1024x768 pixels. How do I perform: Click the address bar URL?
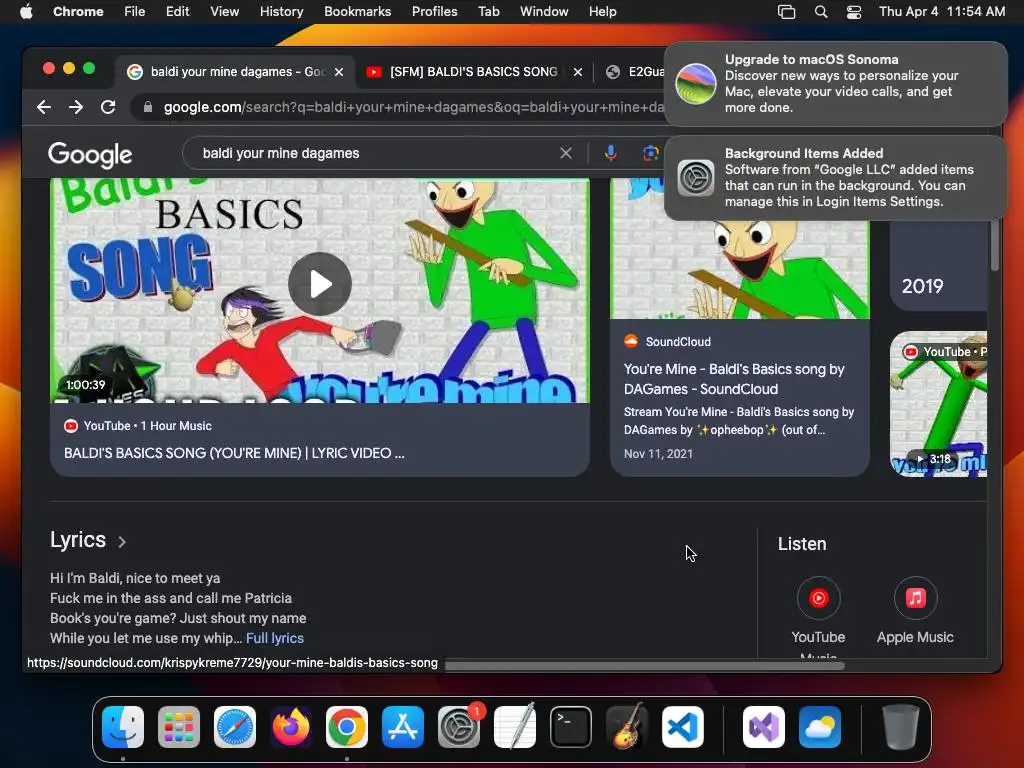coord(413,107)
